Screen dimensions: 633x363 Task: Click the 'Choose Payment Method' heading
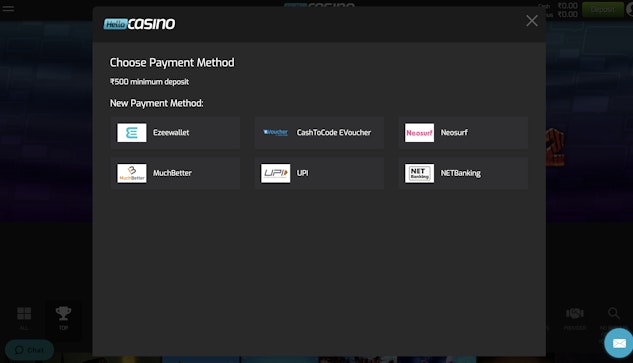tap(172, 63)
